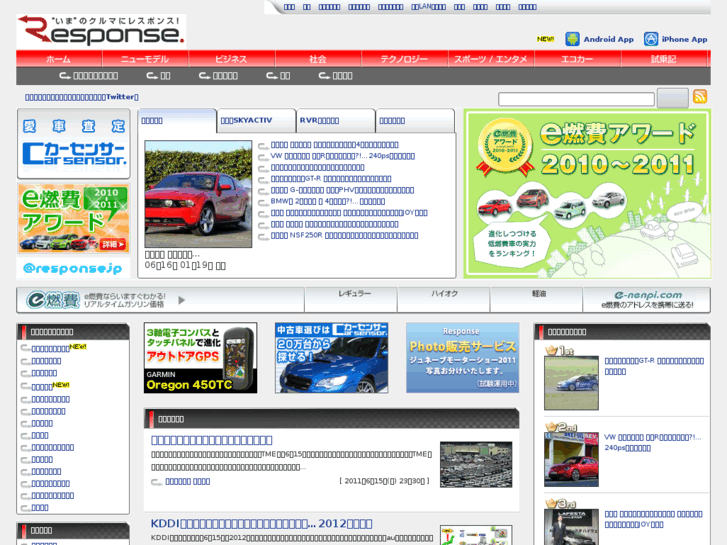Open the ビジネス navigation tab
The image size is (727, 545).
coord(231,59)
